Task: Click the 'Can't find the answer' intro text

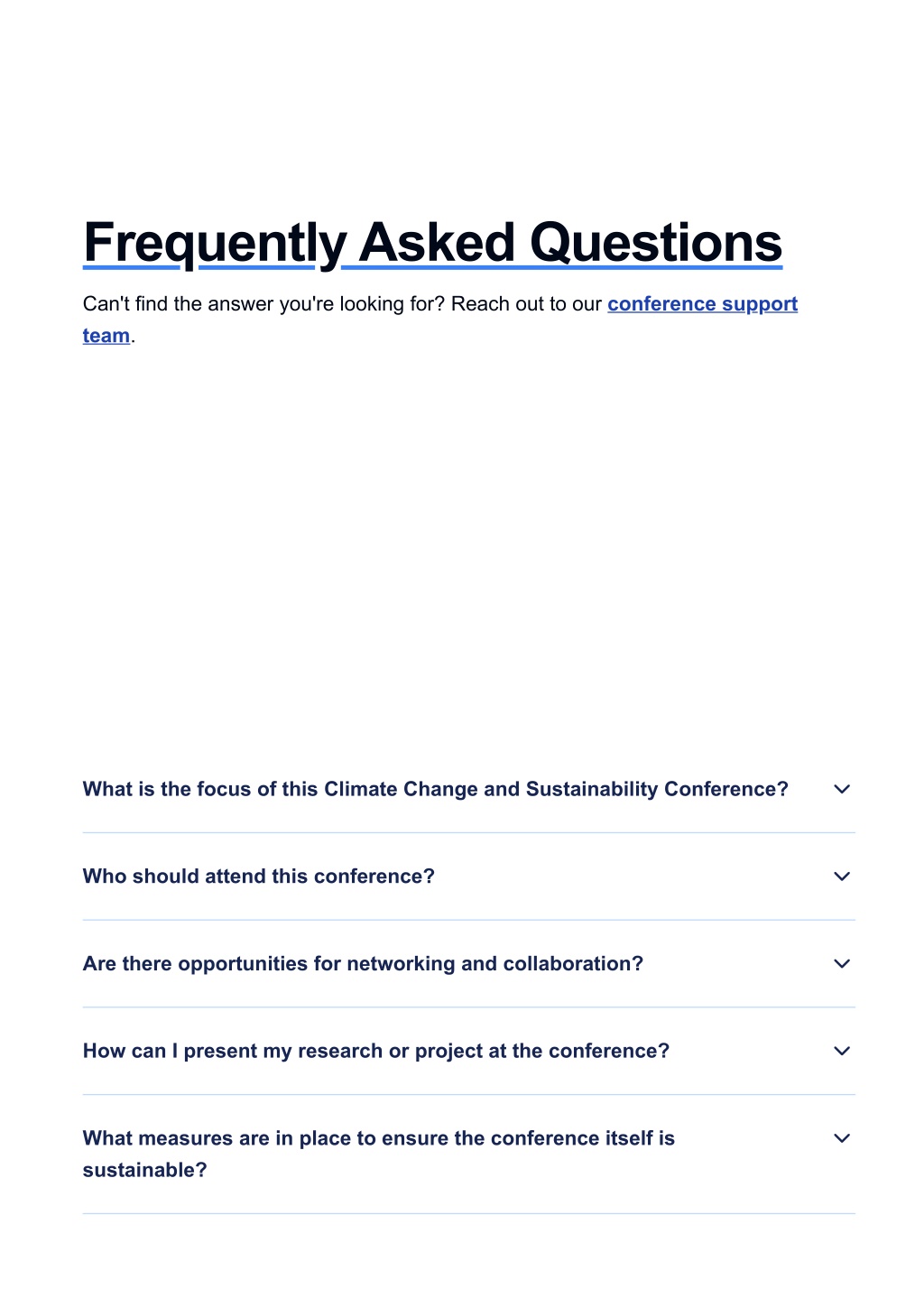Action: (x=264, y=304)
